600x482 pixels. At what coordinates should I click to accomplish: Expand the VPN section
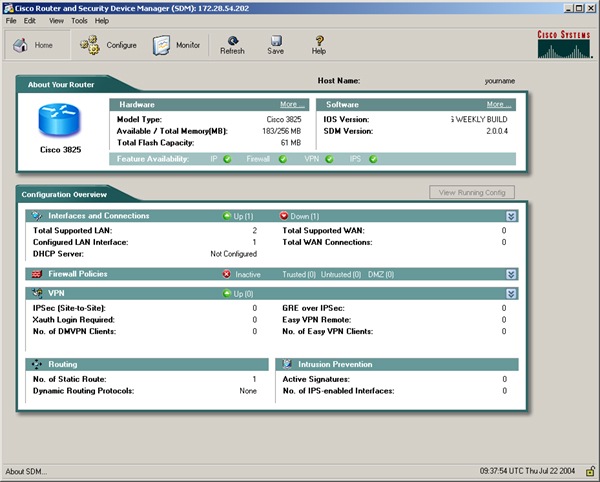point(511,294)
